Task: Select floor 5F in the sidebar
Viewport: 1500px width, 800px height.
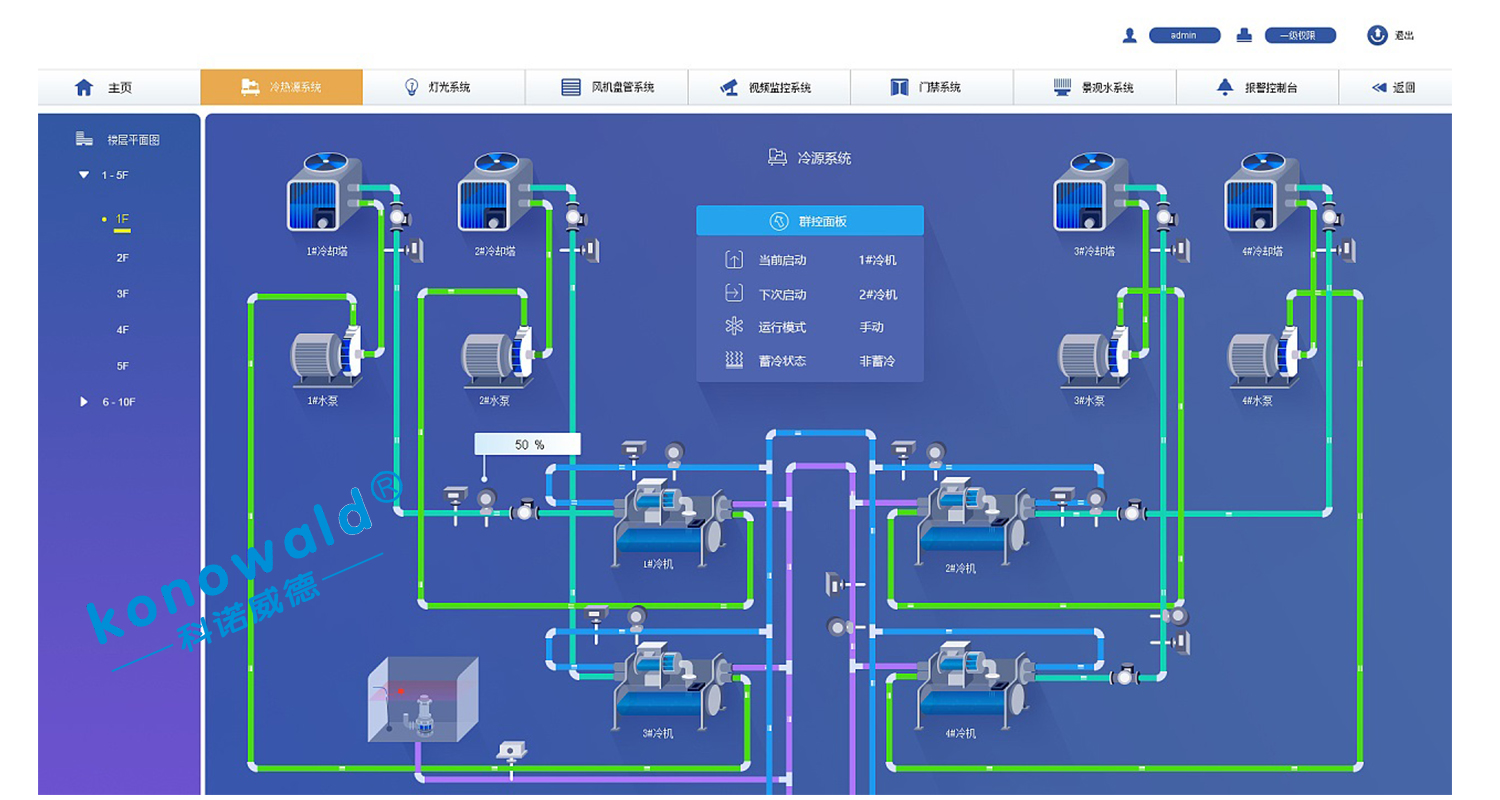Action: pyautogui.click(x=122, y=366)
